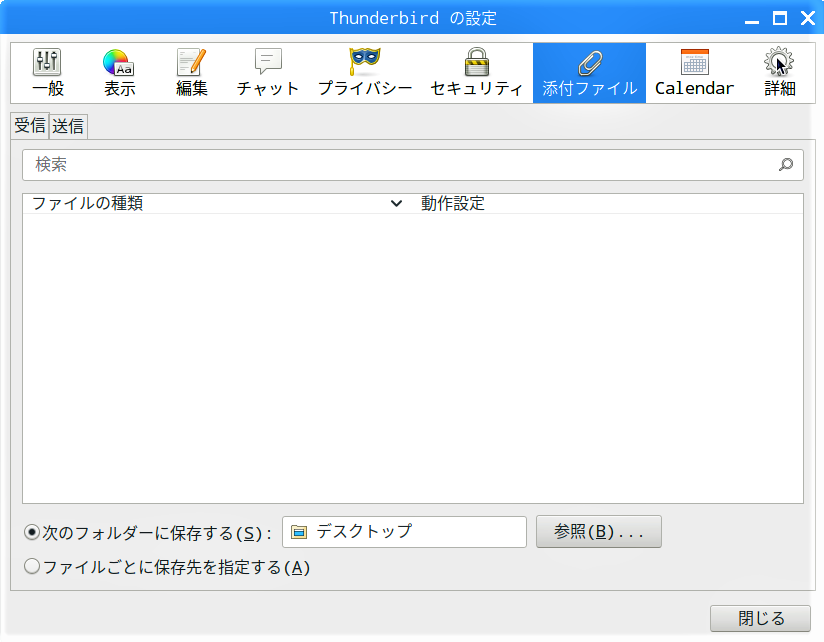Click the デスクトップ save folder field

tap(404, 532)
